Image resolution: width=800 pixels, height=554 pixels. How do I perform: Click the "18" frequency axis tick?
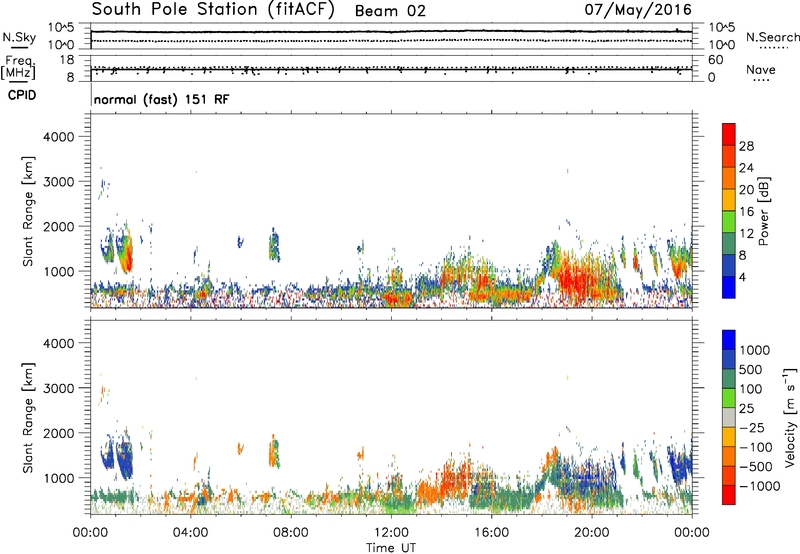67,60
